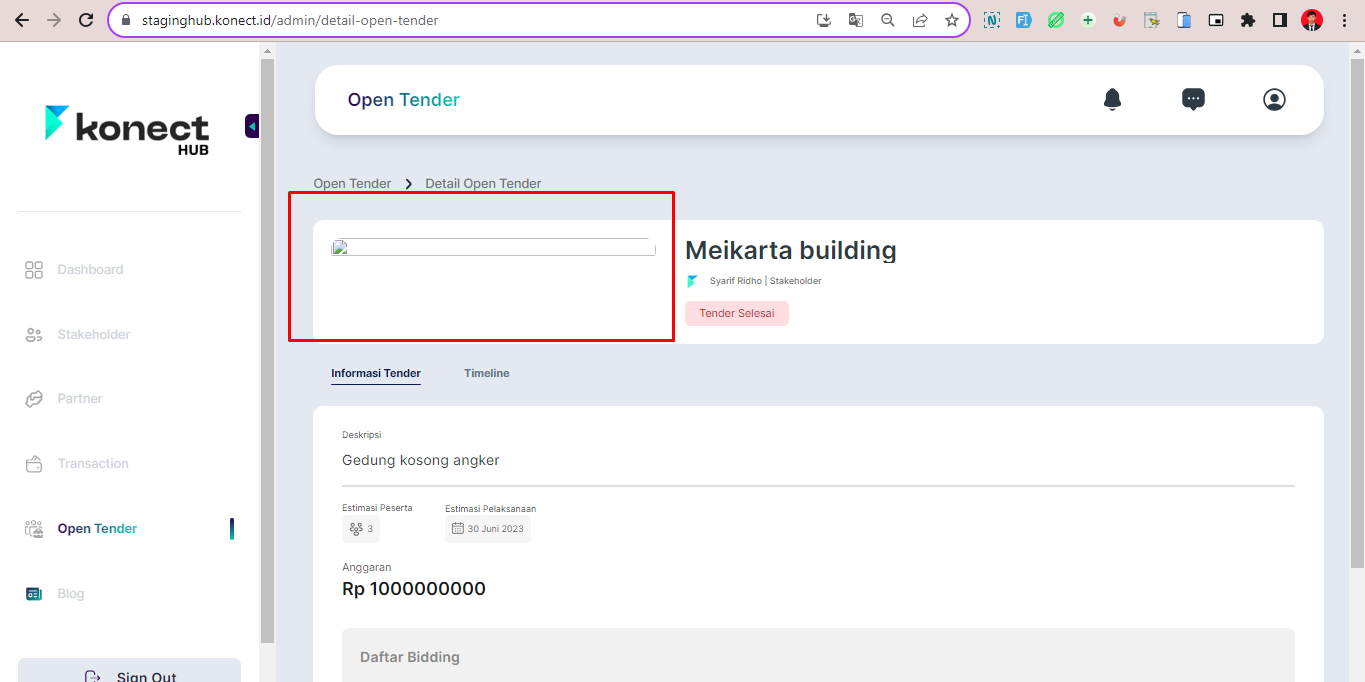
Task: Open the translate page icon
Action: pyautogui.click(x=856, y=20)
